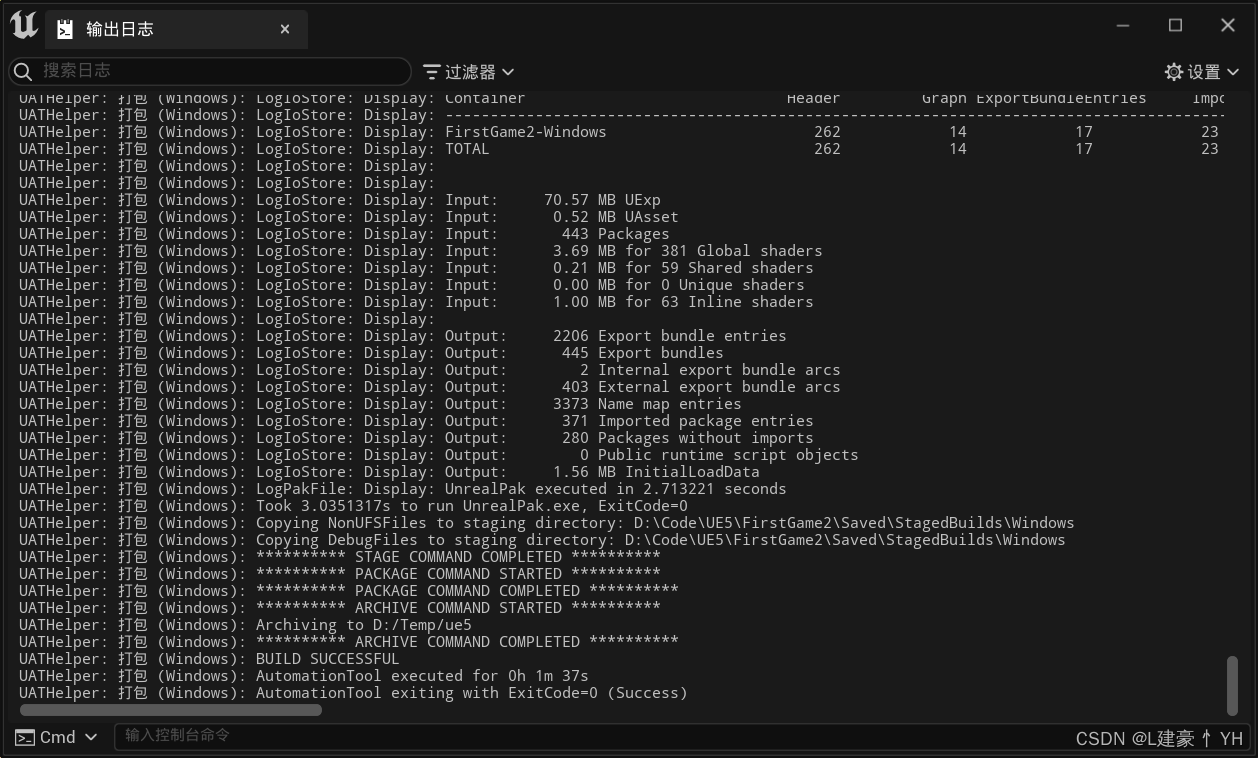Click the 3373 Name map entries line
Image resolution: width=1258 pixels, height=758 pixels.
click(380, 404)
